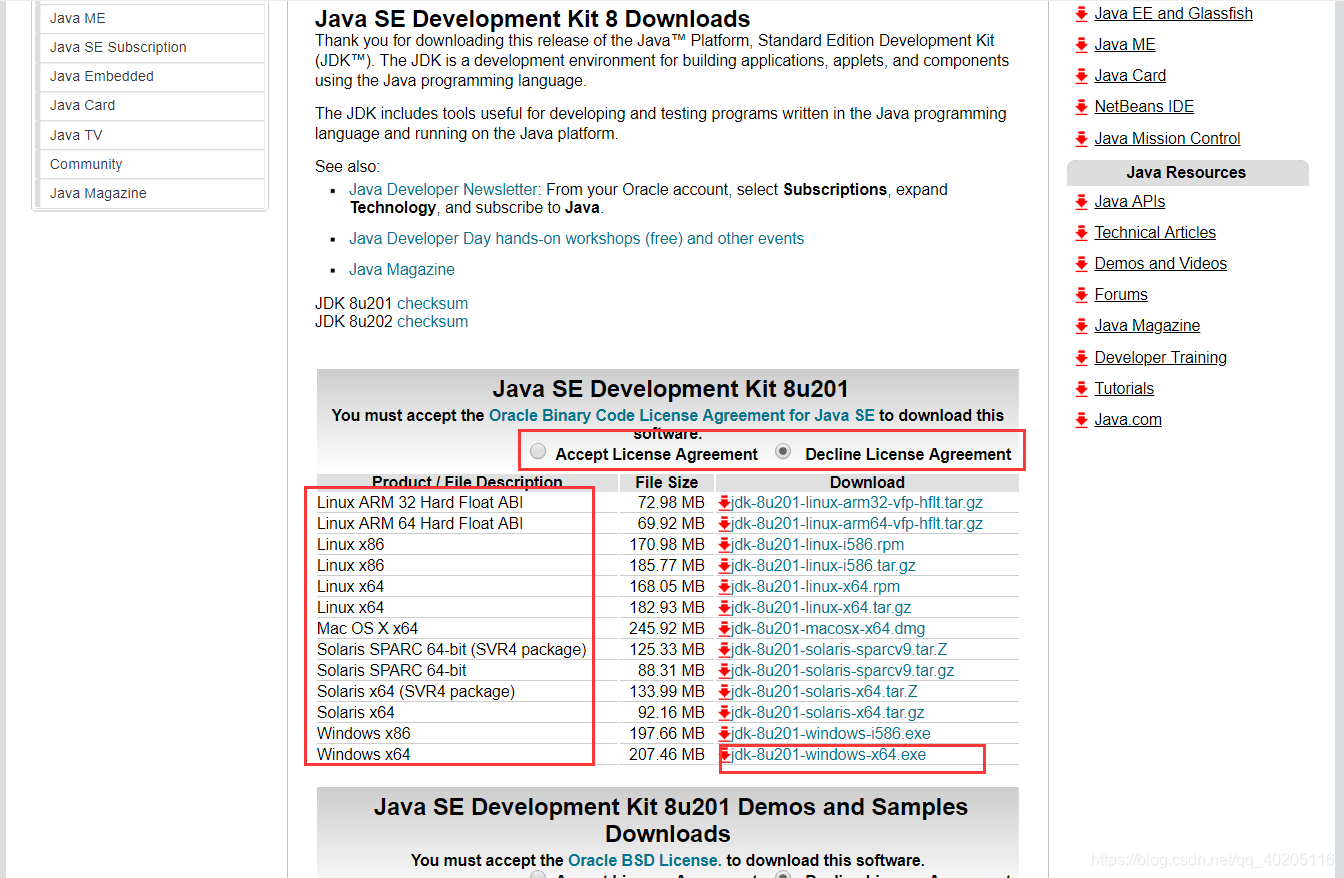This screenshot has height=878, width=1344.
Task: Click the red arrow icon beside right-side Java Magazine link
Action: (x=1081, y=326)
